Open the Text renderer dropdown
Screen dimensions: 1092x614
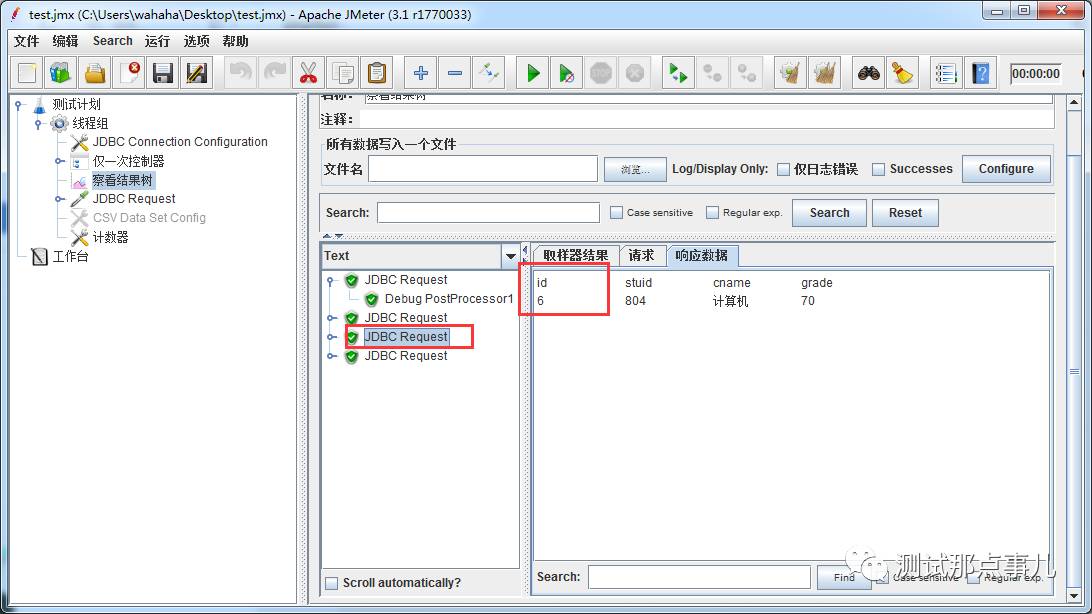pos(510,256)
